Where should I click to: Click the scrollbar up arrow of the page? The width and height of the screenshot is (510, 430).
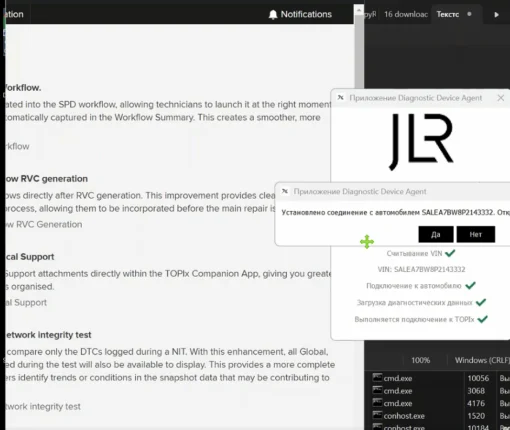(359, 11)
